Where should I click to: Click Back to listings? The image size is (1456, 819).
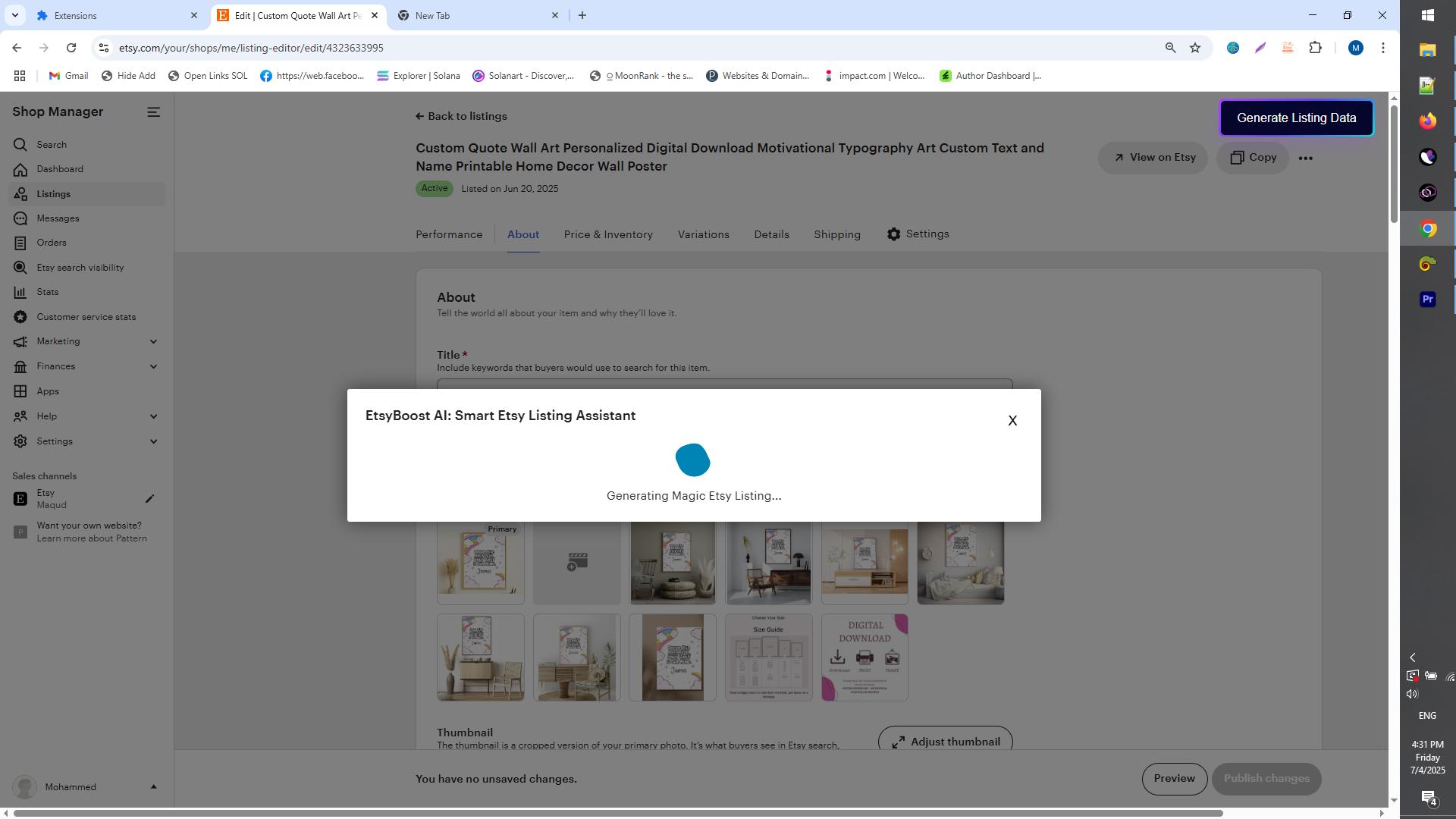point(460,116)
